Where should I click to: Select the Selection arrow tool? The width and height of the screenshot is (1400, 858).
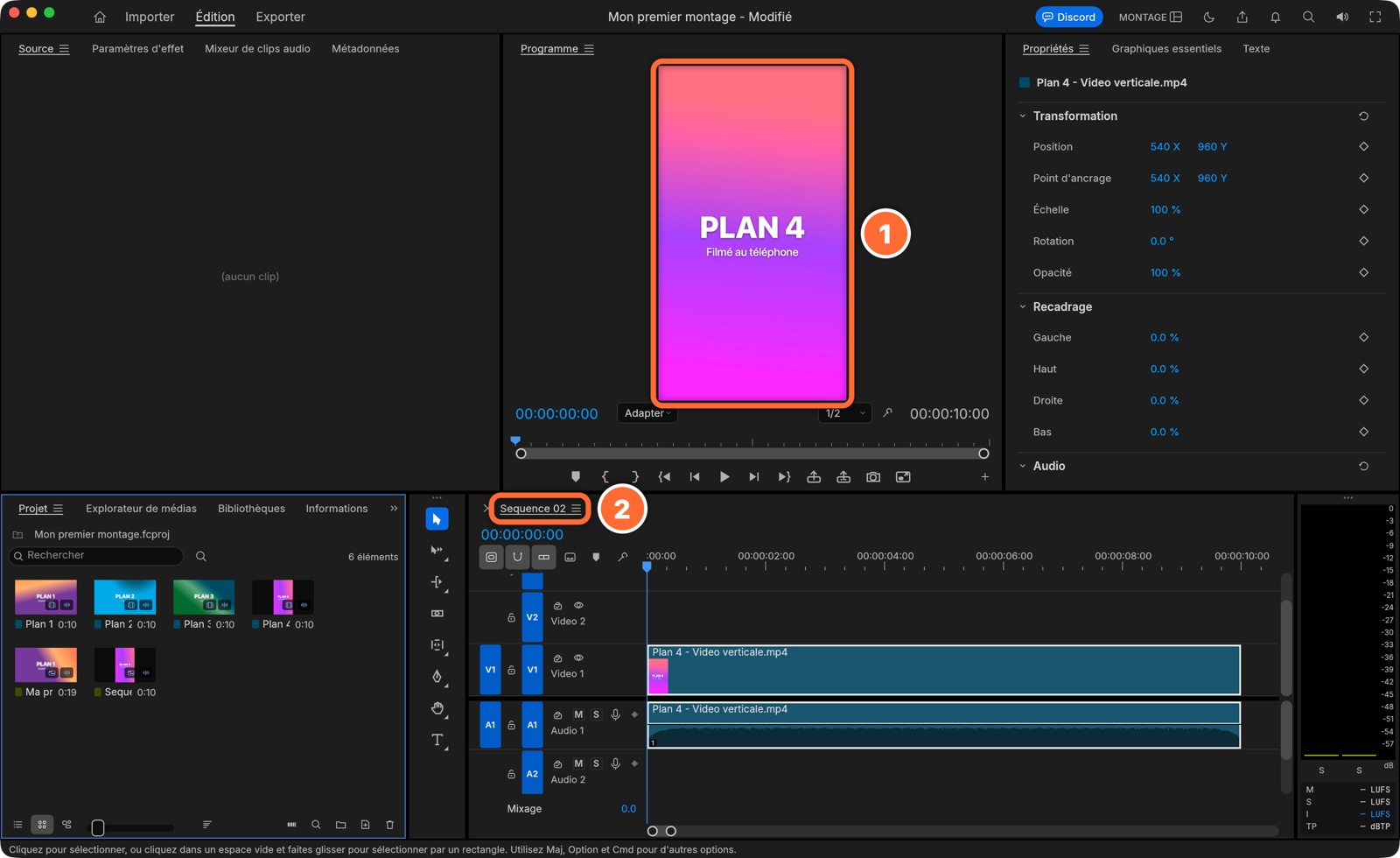tap(437, 519)
